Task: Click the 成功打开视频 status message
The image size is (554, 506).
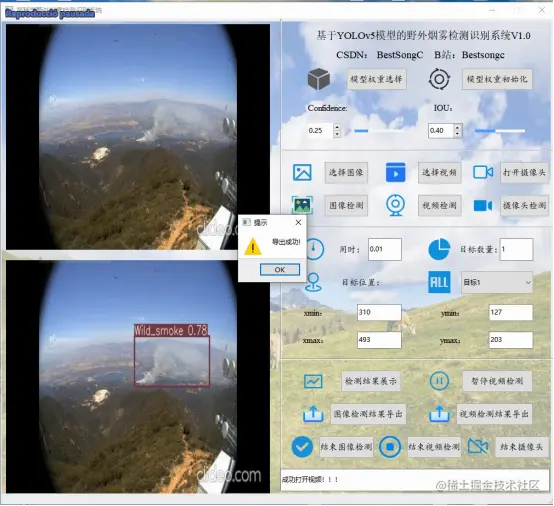Action: tap(310, 479)
